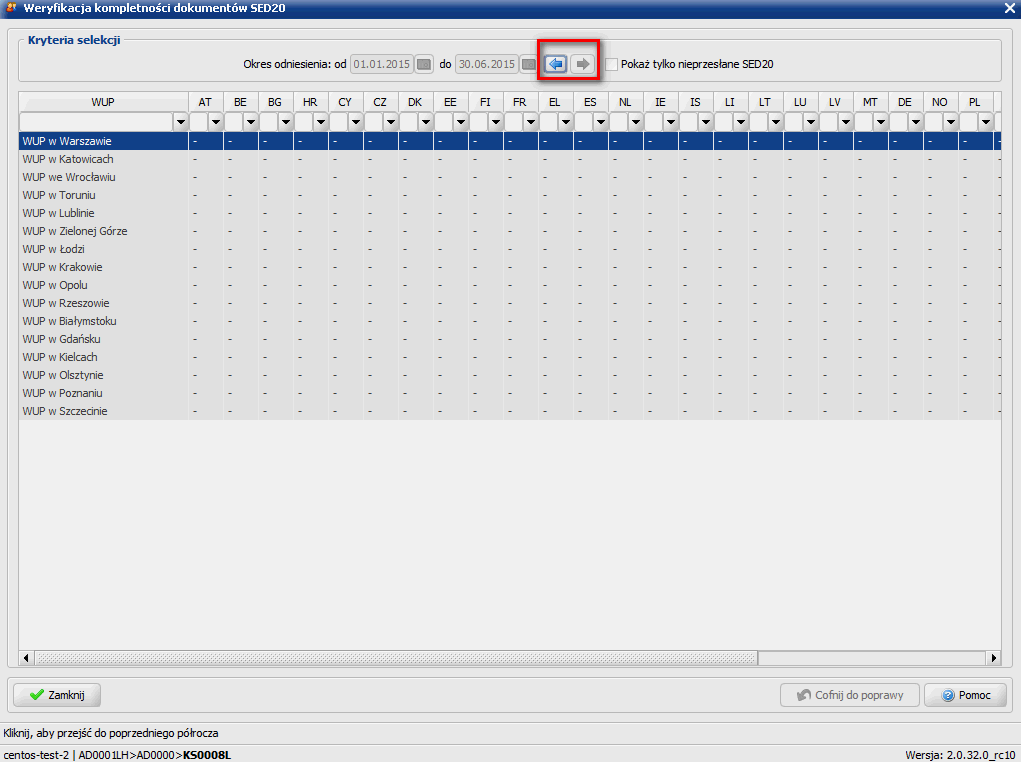Viewport: 1021px width, 762px height.
Task: Open the LU column filter dropdown
Action: tap(811, 122)
